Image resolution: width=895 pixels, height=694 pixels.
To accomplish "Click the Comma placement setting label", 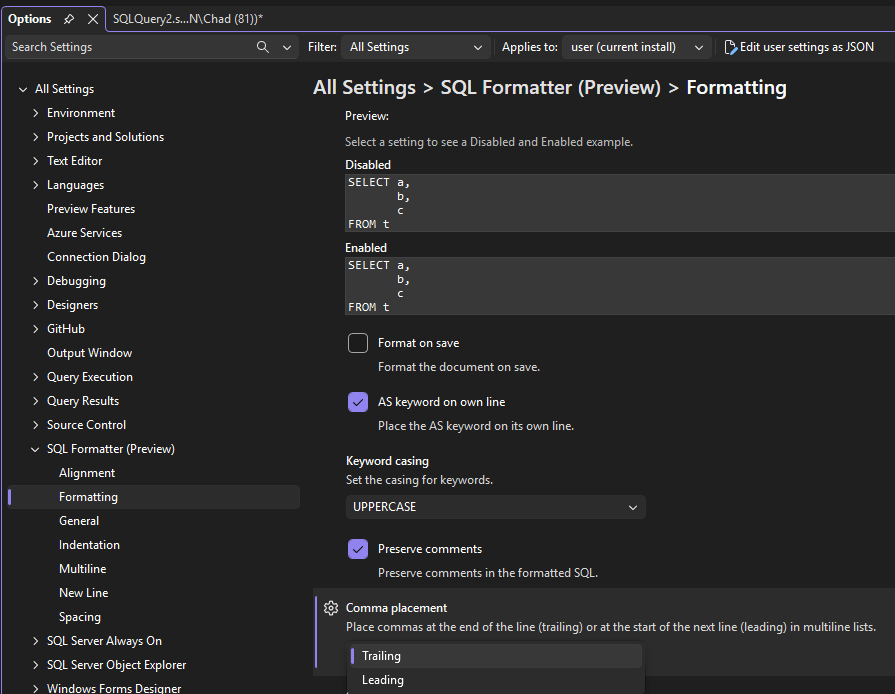I will coord(396,608).
